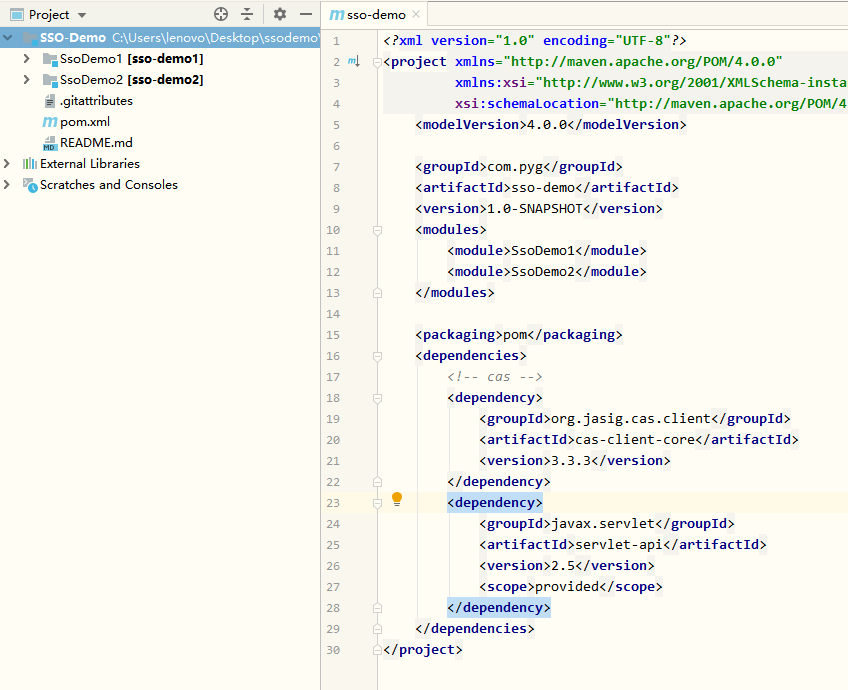The height and width of the screenshot is (690, 848).
Task: Click the xml declaration on line 1
Action: click(535, 41)
